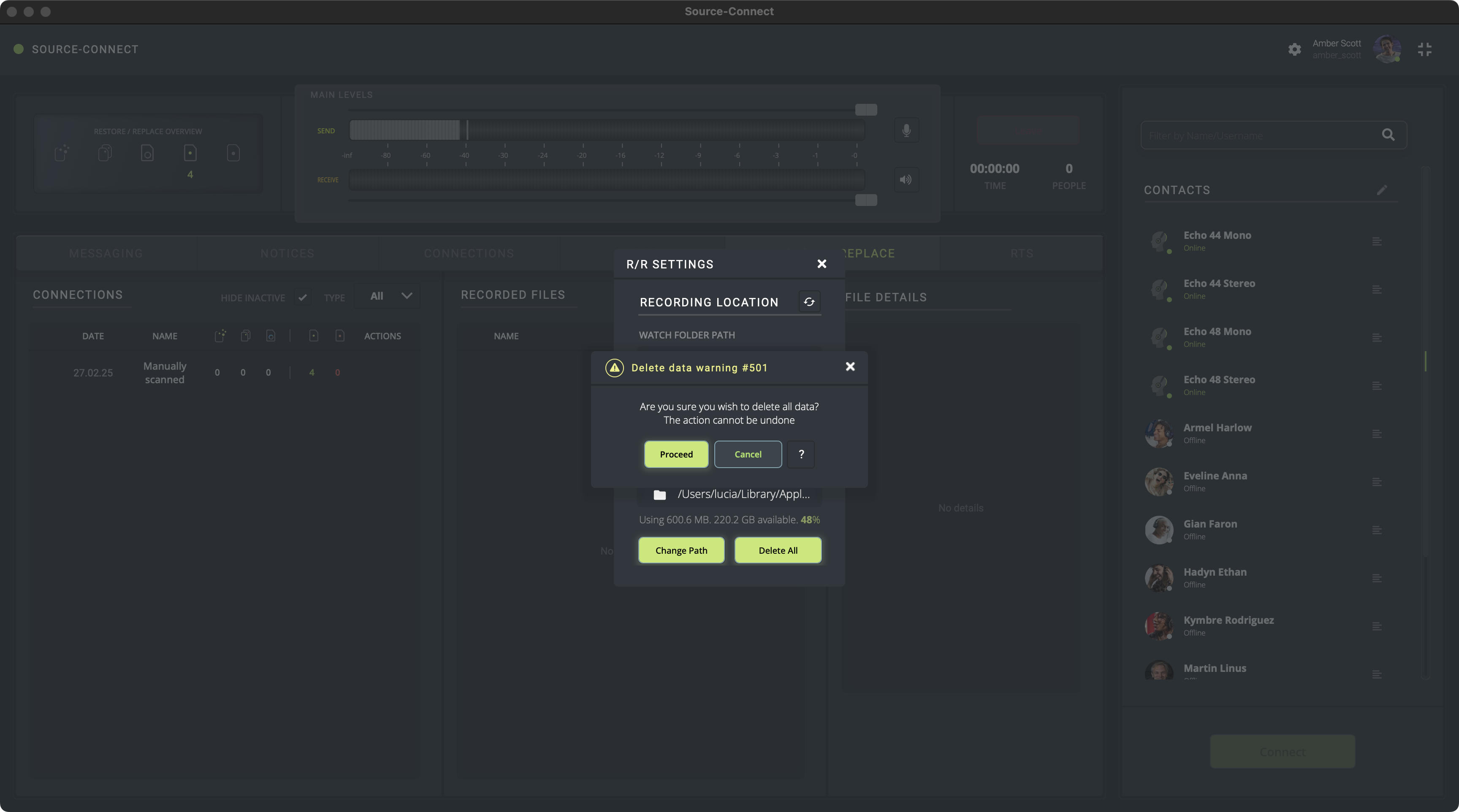The width and height of the screenshot is (1459, 812).
Task: Click the contacts edit pencil icon
Action: tap(1382, 190)
